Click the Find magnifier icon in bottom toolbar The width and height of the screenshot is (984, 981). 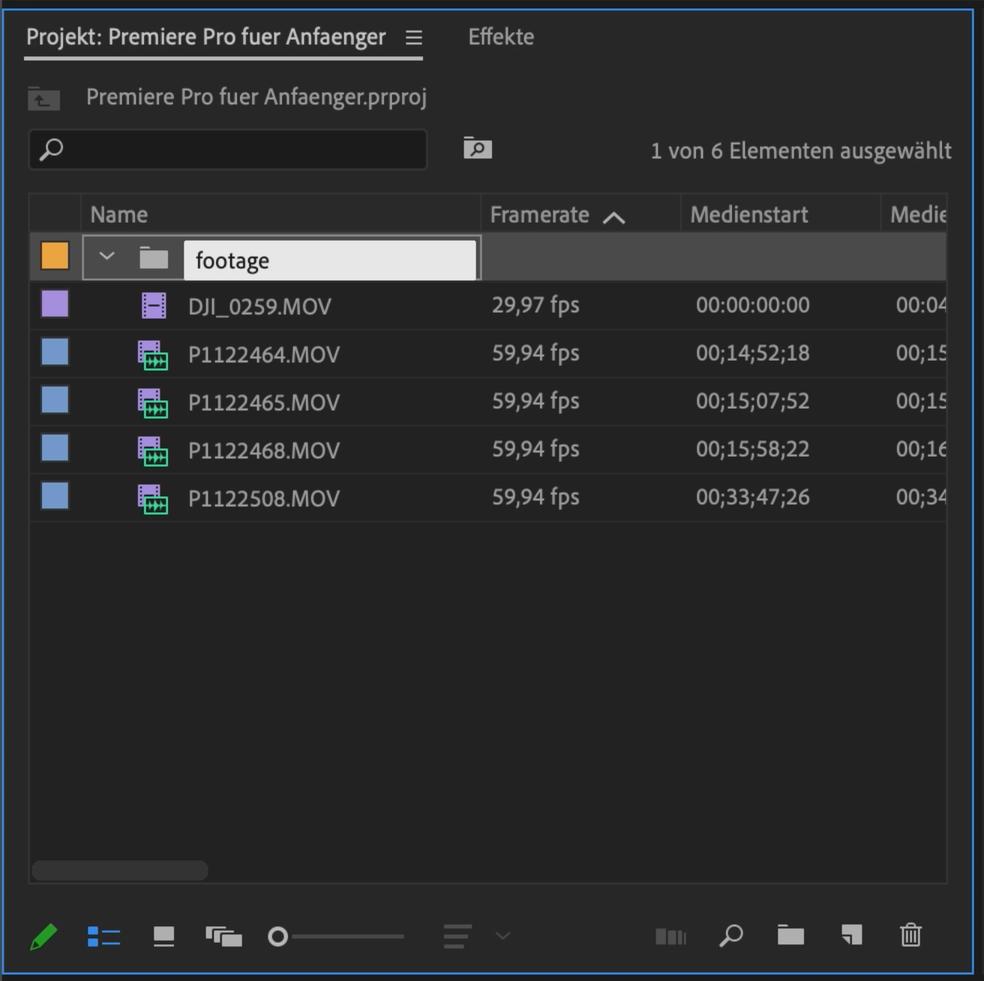pos(731,936)
